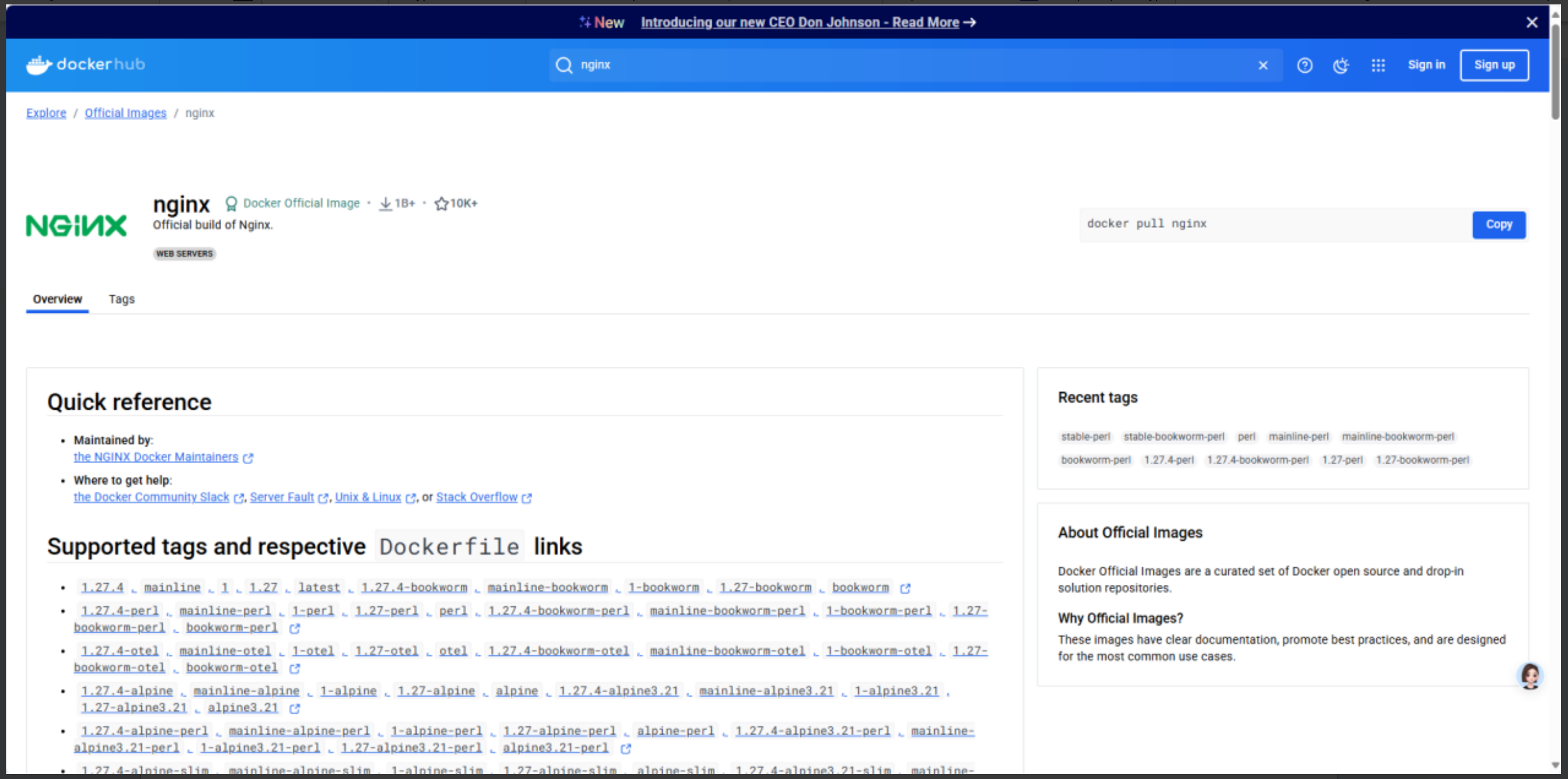The width and height of the screenshot is (1568, 779).
Task: Switch to the Tags tab
Action: click(122, 300)
